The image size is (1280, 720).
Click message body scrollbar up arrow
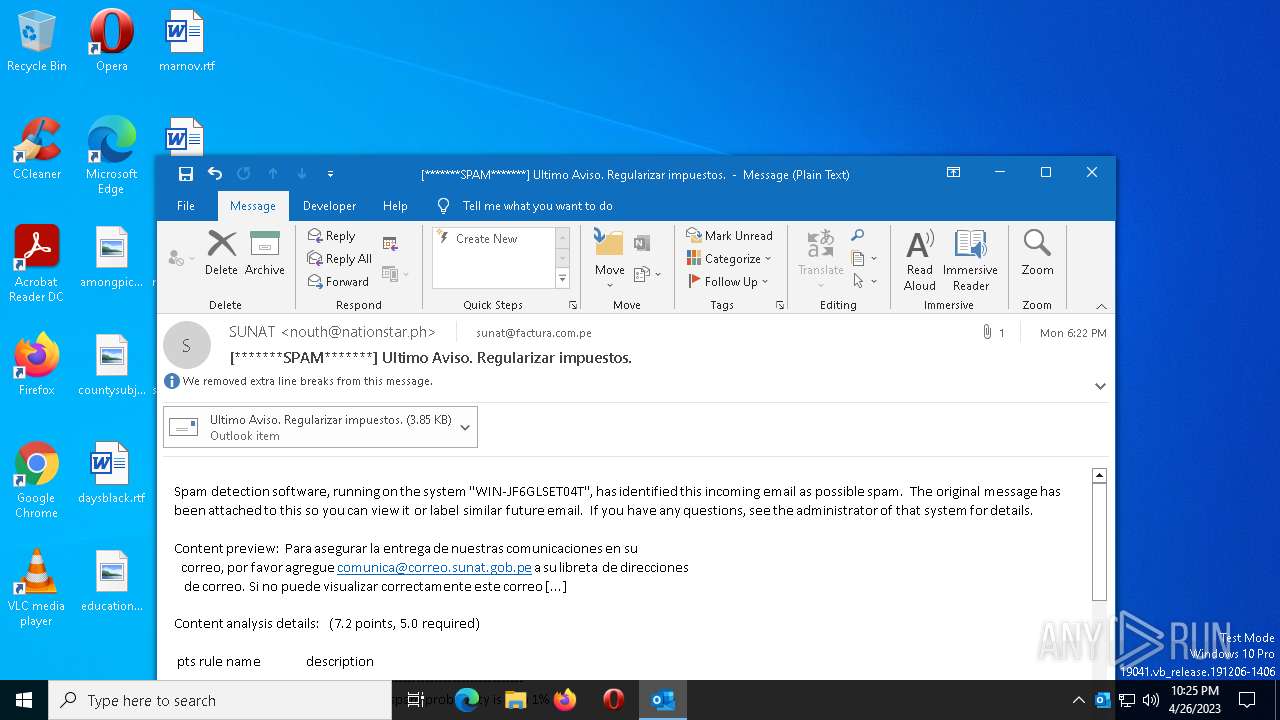1099,476
